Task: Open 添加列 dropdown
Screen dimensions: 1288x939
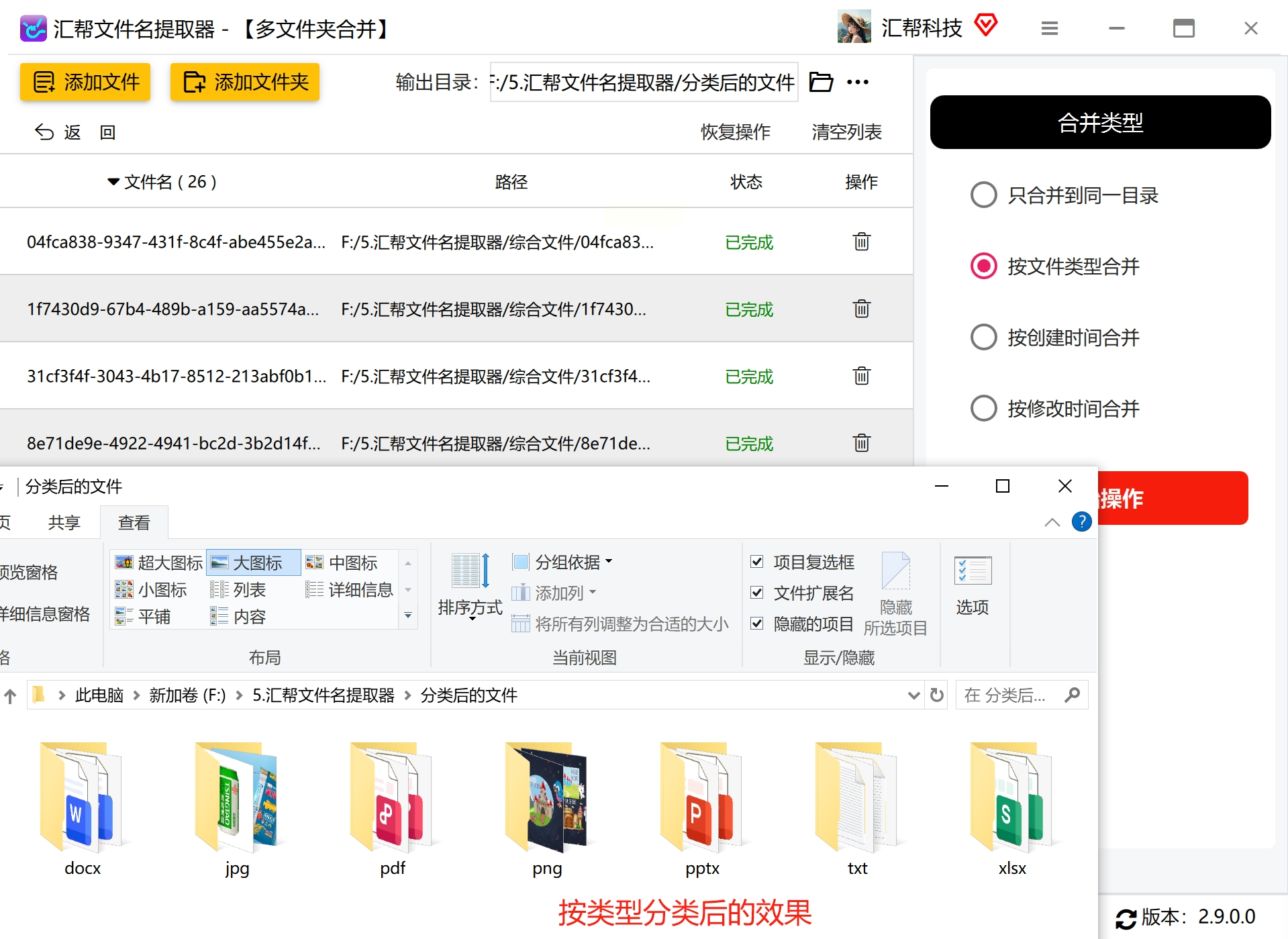Action: tap(554, 593)
